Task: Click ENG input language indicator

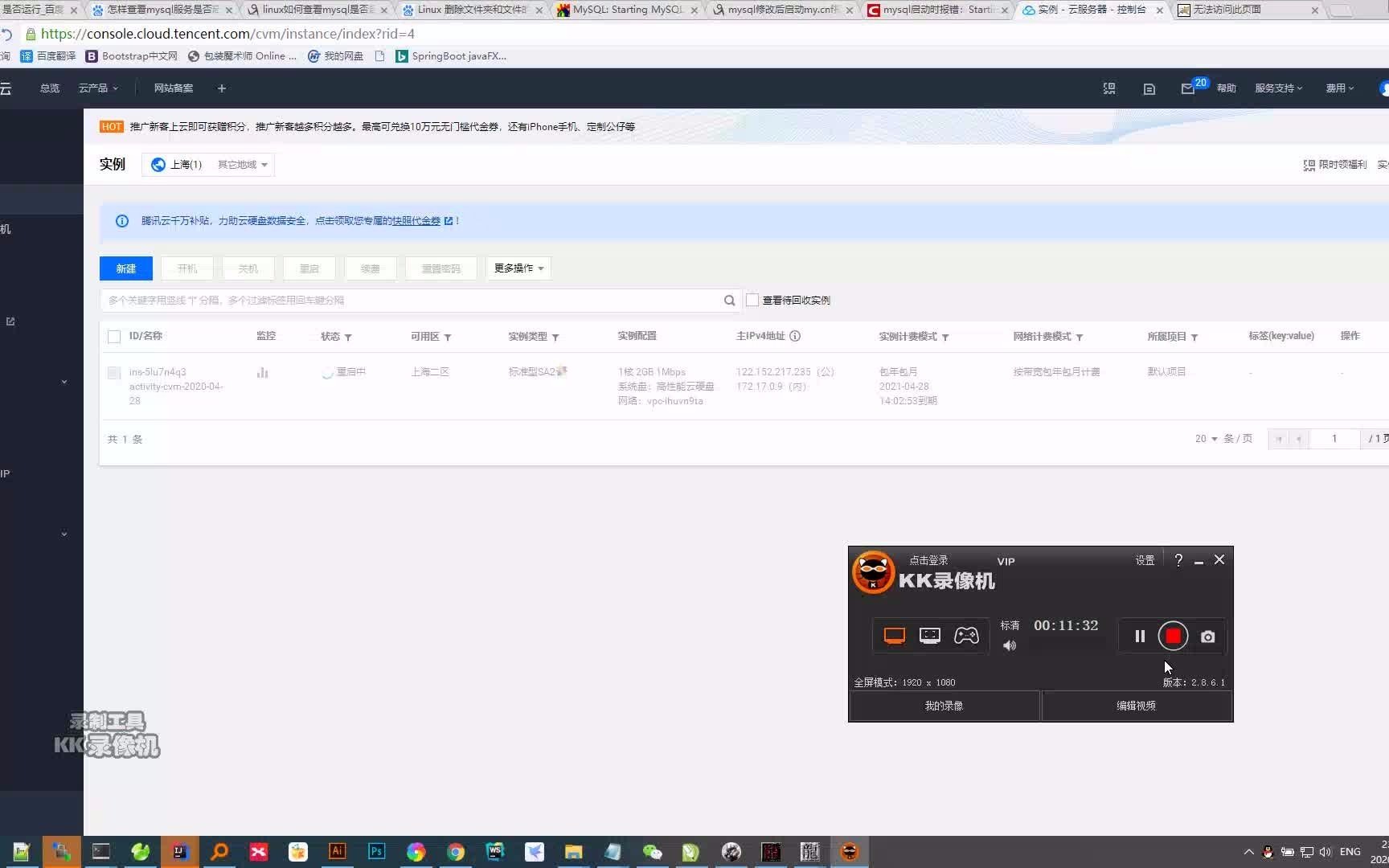Action: point(1350,852)
